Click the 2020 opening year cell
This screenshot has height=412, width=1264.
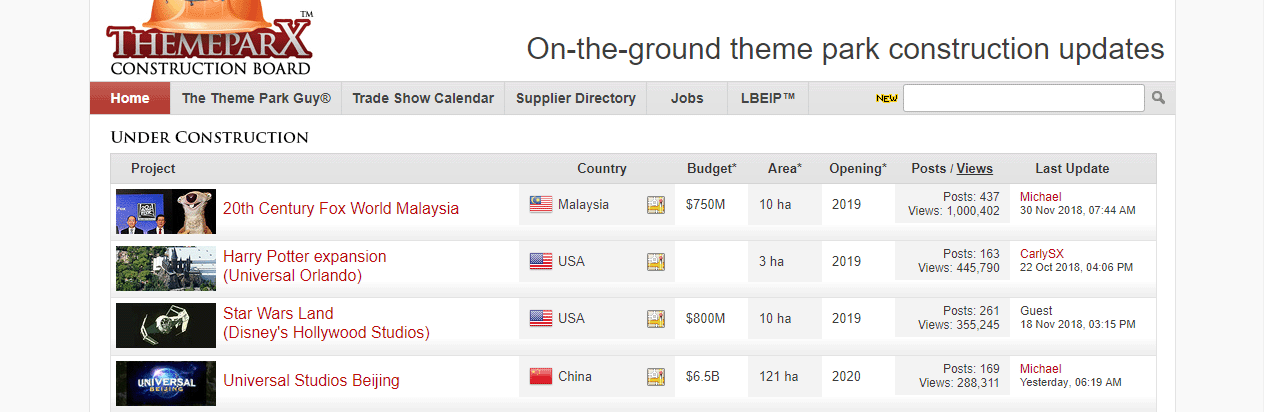click(x=846, y=377)
